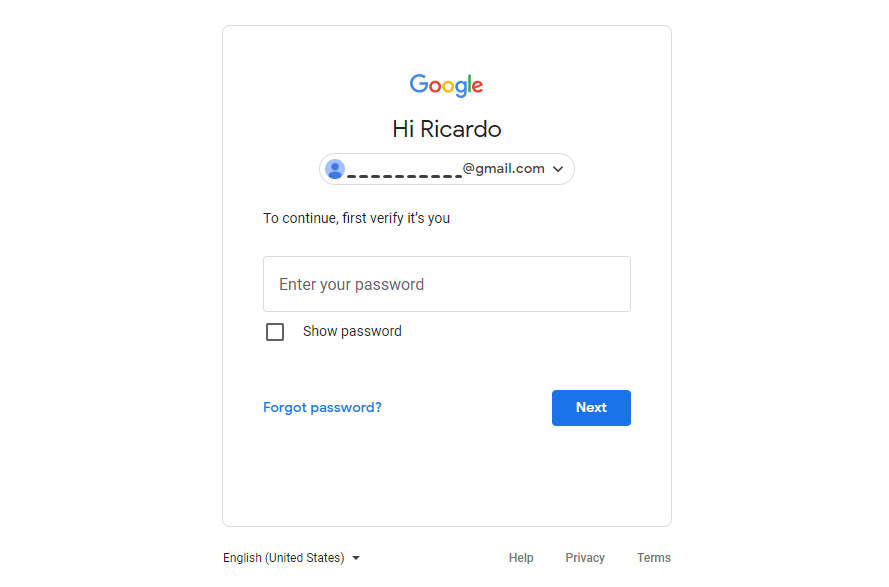Image resolution: width=889 pixels, height=587 pixels.
Task: Click the blue account avatar icon
Action: [x=335, y=169]
